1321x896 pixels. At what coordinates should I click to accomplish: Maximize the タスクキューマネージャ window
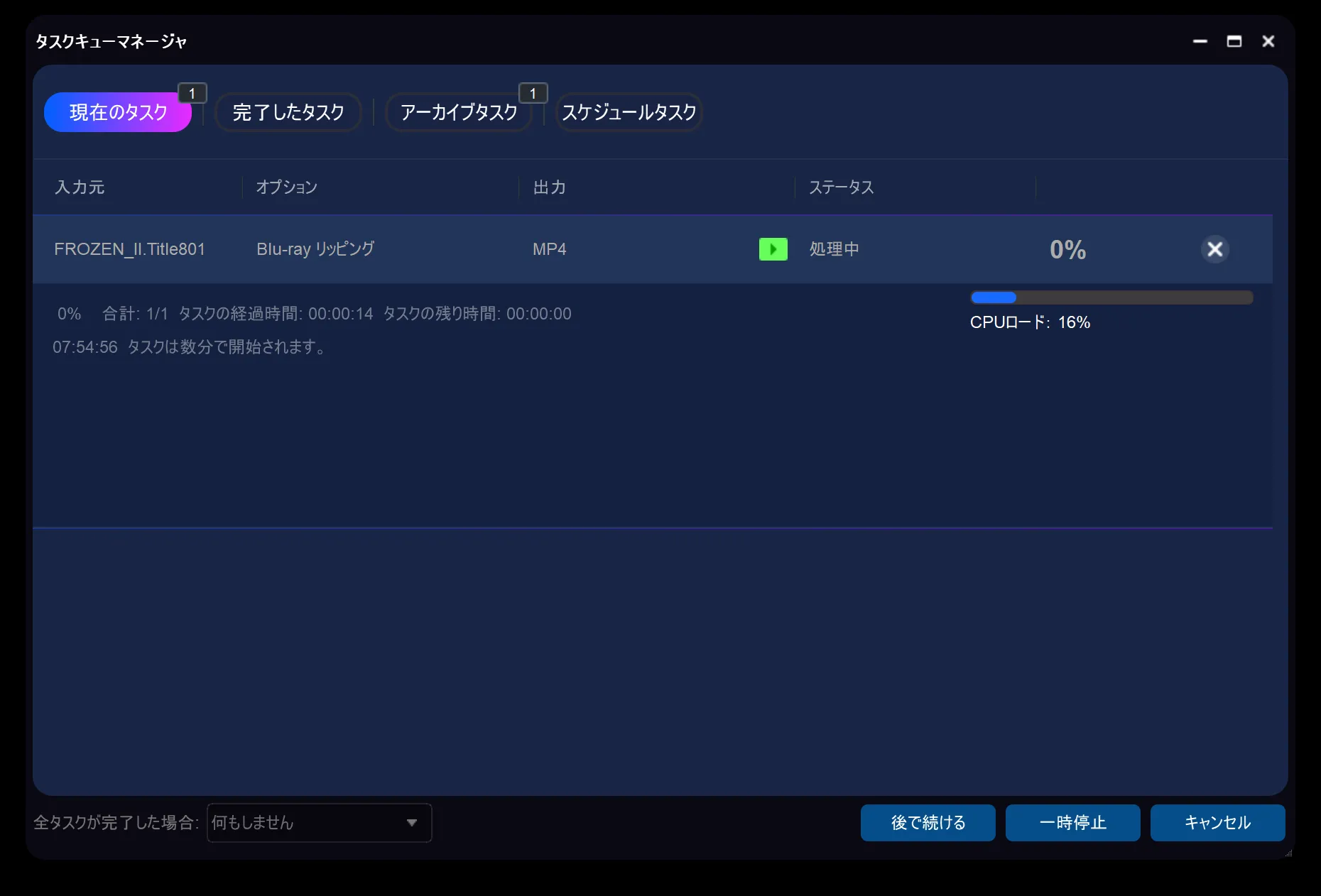click(1234, 41)
